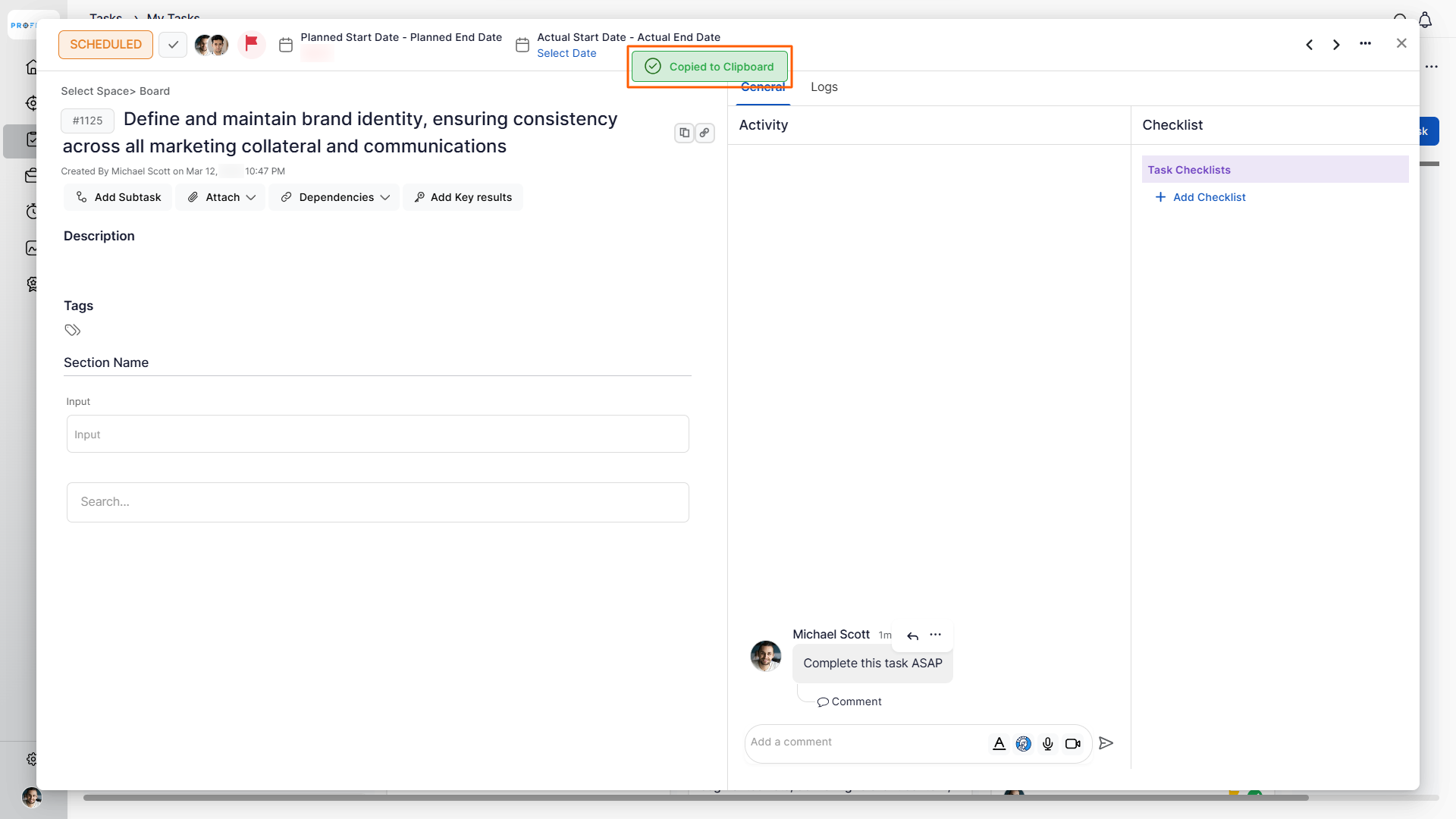
Task: Click the Add a comment field
Action: click(x=864, y=742)
